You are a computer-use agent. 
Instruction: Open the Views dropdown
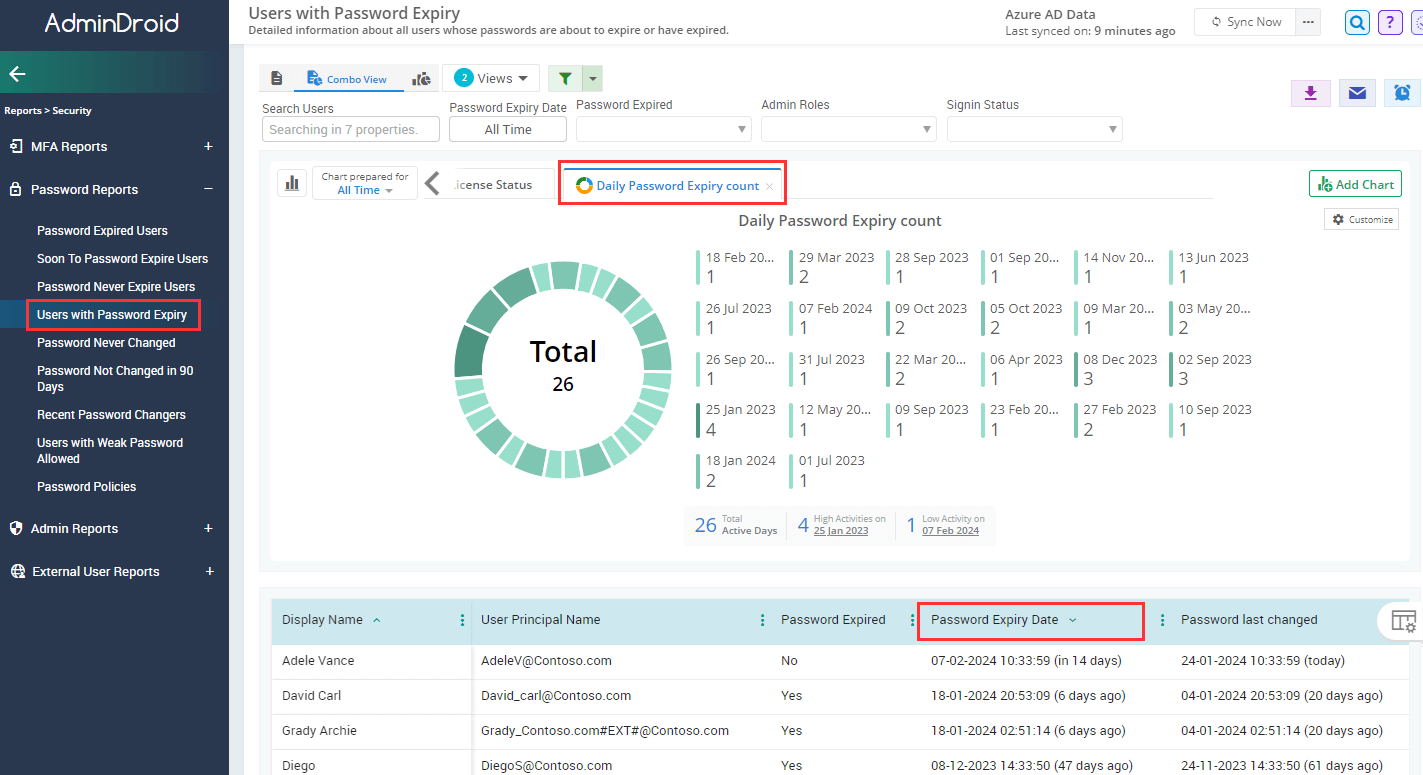[491, 78]
